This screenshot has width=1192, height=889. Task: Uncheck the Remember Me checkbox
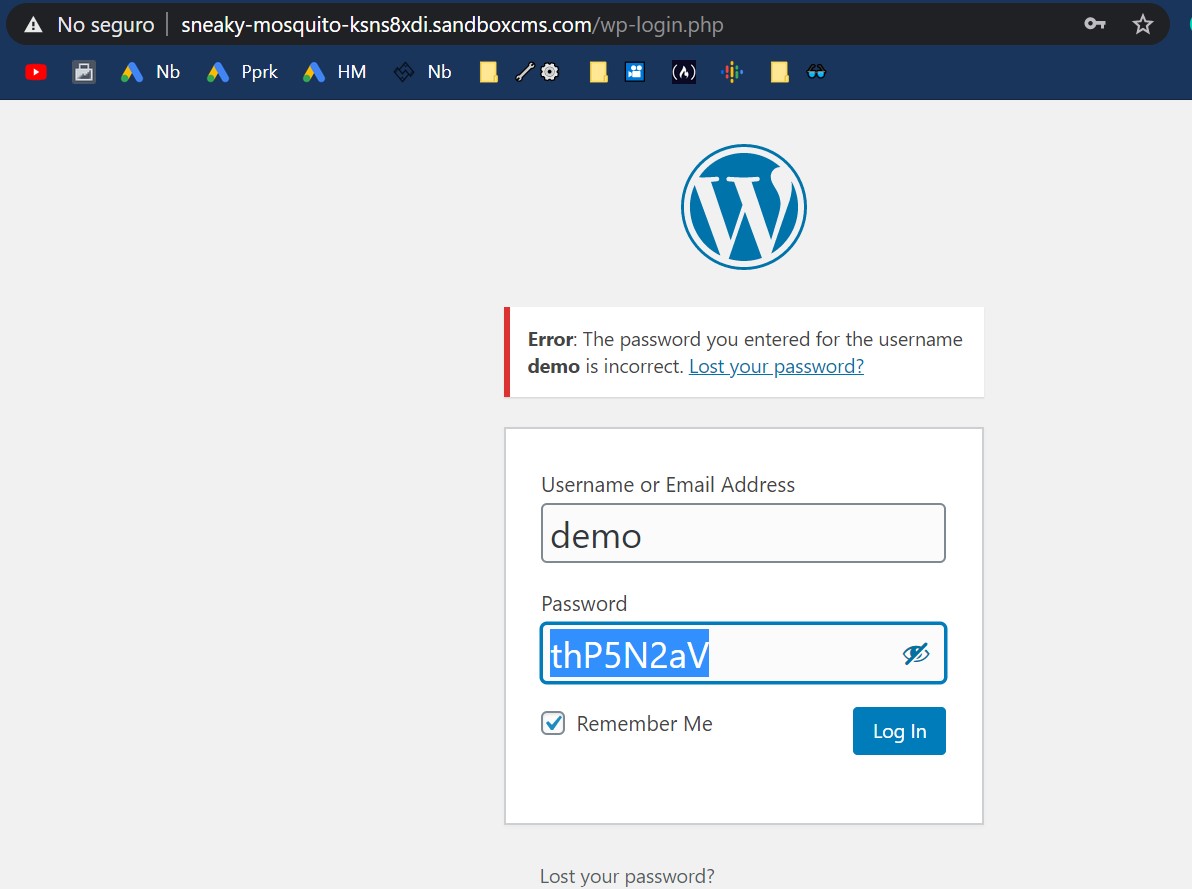point(553,722)
